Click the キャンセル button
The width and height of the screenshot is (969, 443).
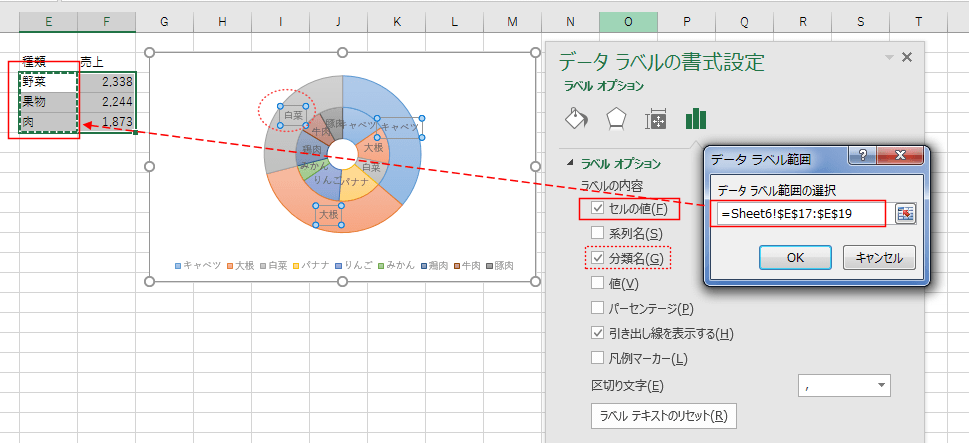tap(879, 257)
